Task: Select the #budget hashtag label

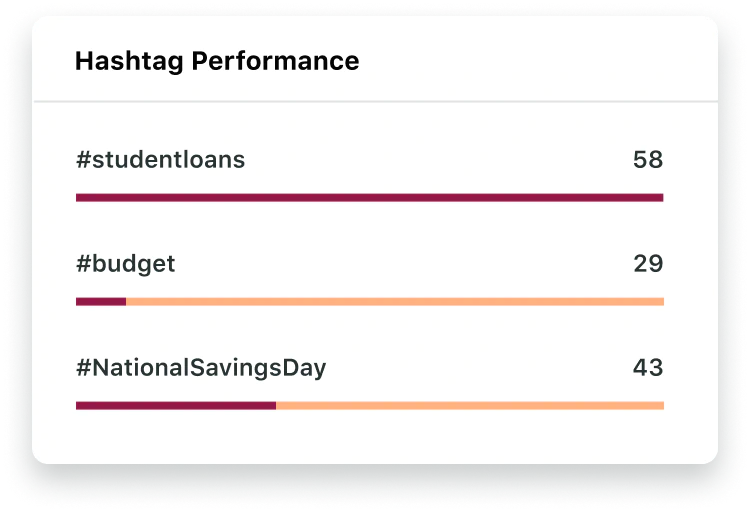Action: pos(126,265)
